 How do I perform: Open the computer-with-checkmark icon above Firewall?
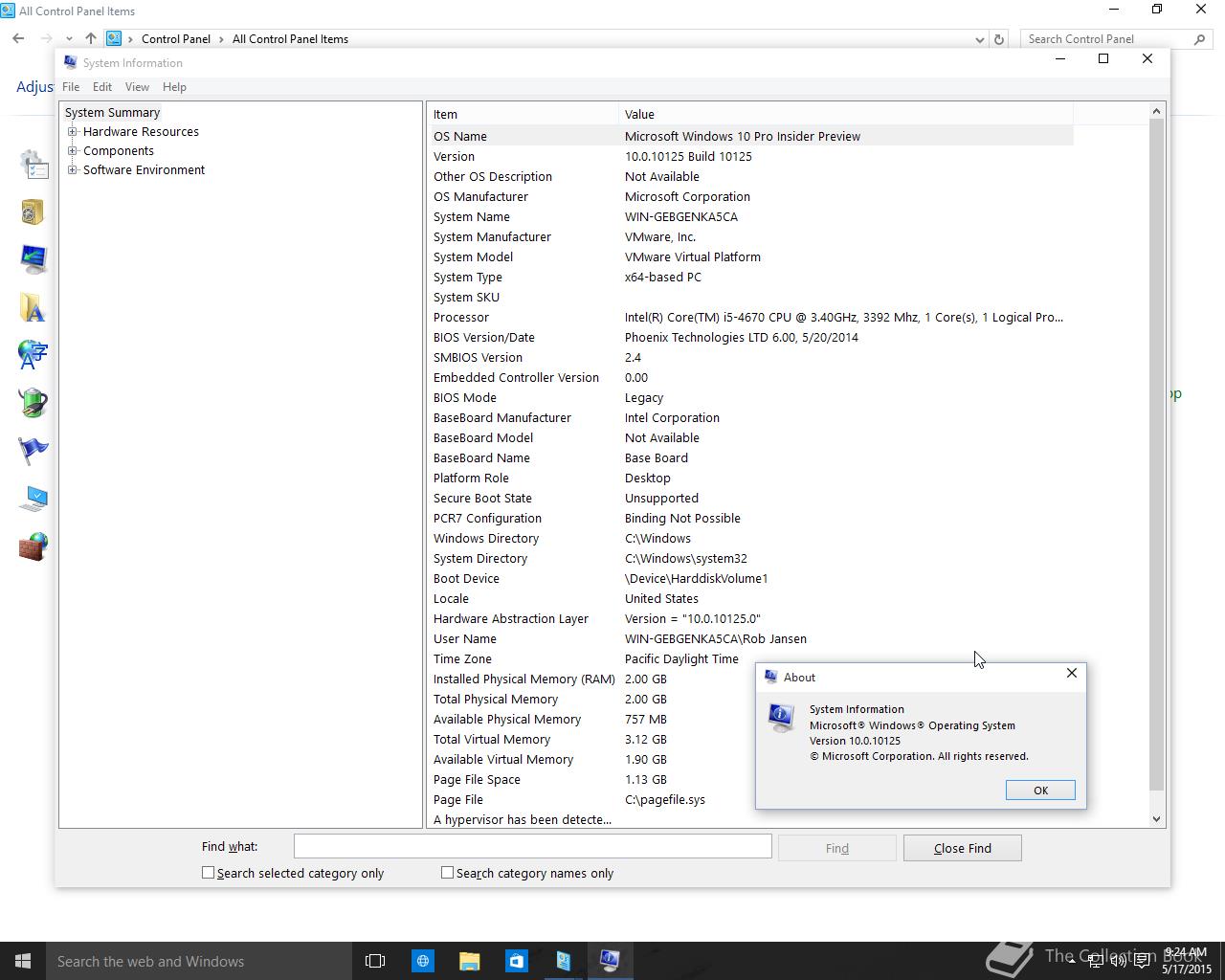click(x=33, y=499)
